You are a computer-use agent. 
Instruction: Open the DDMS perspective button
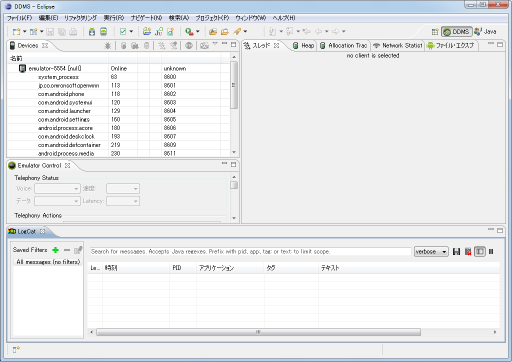click(x=457, y=32)
